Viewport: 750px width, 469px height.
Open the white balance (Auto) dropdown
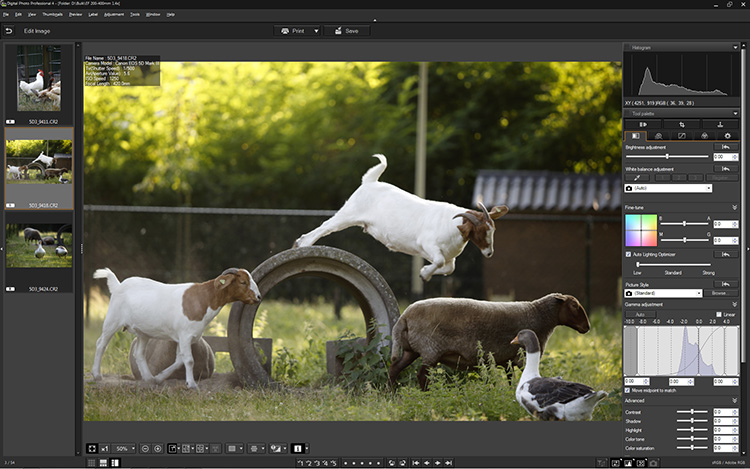668,187
